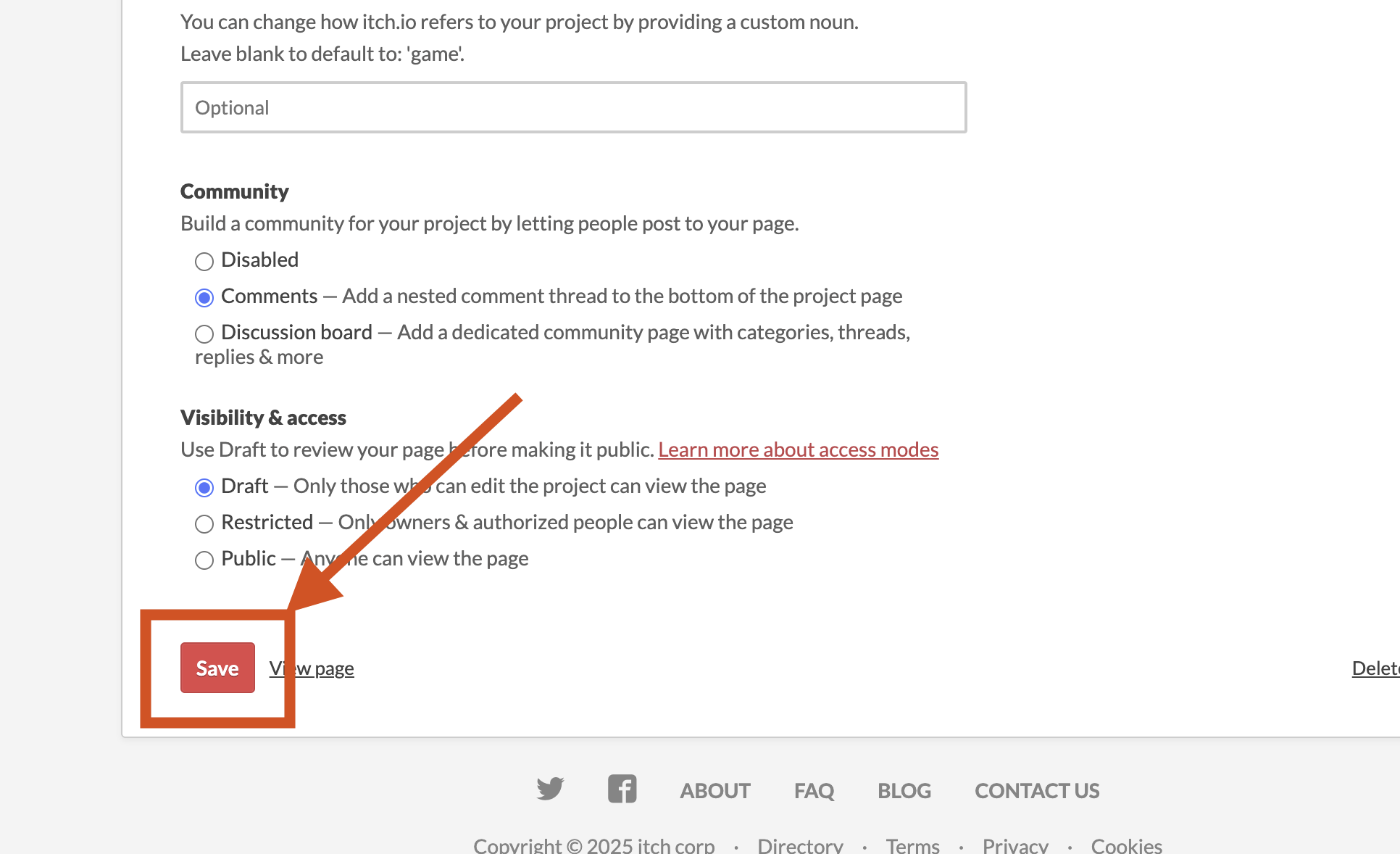Viewport: 1400px width, 854px height.
Task: Select the Discussion board radio option
Action: pos(204,333)
